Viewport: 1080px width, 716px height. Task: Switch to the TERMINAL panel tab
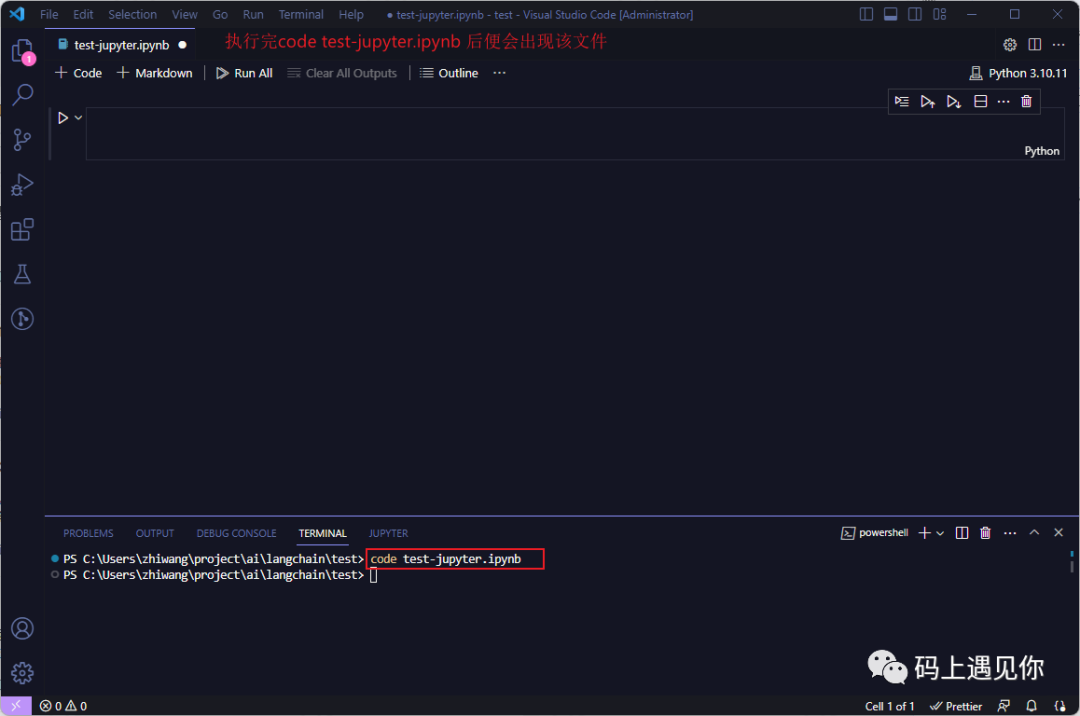pyautogui.click(x=322, y=534)
